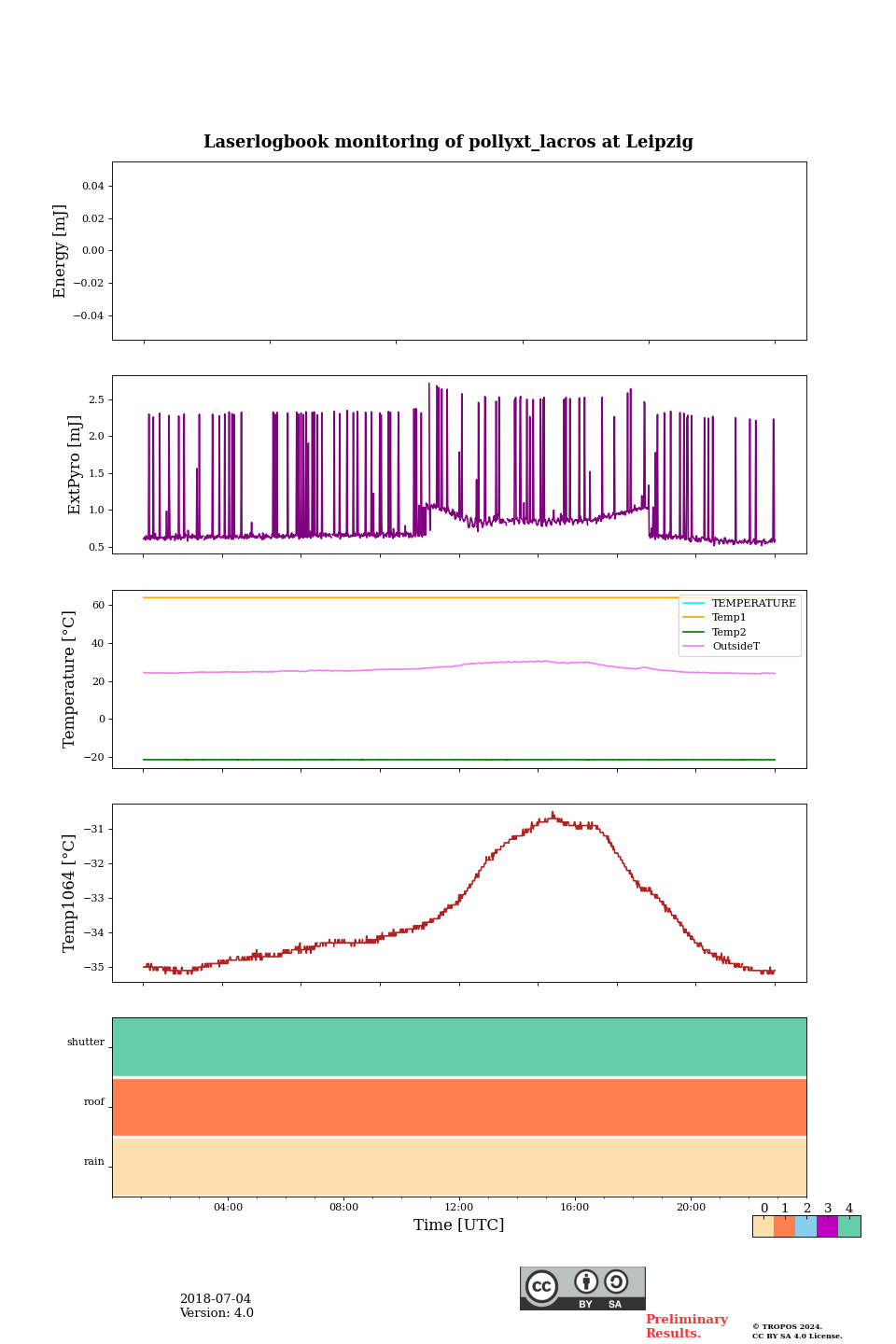896x1344 pixels.
Task: Click the Temp1064 [°C] axis label
Action: point(69,893)
